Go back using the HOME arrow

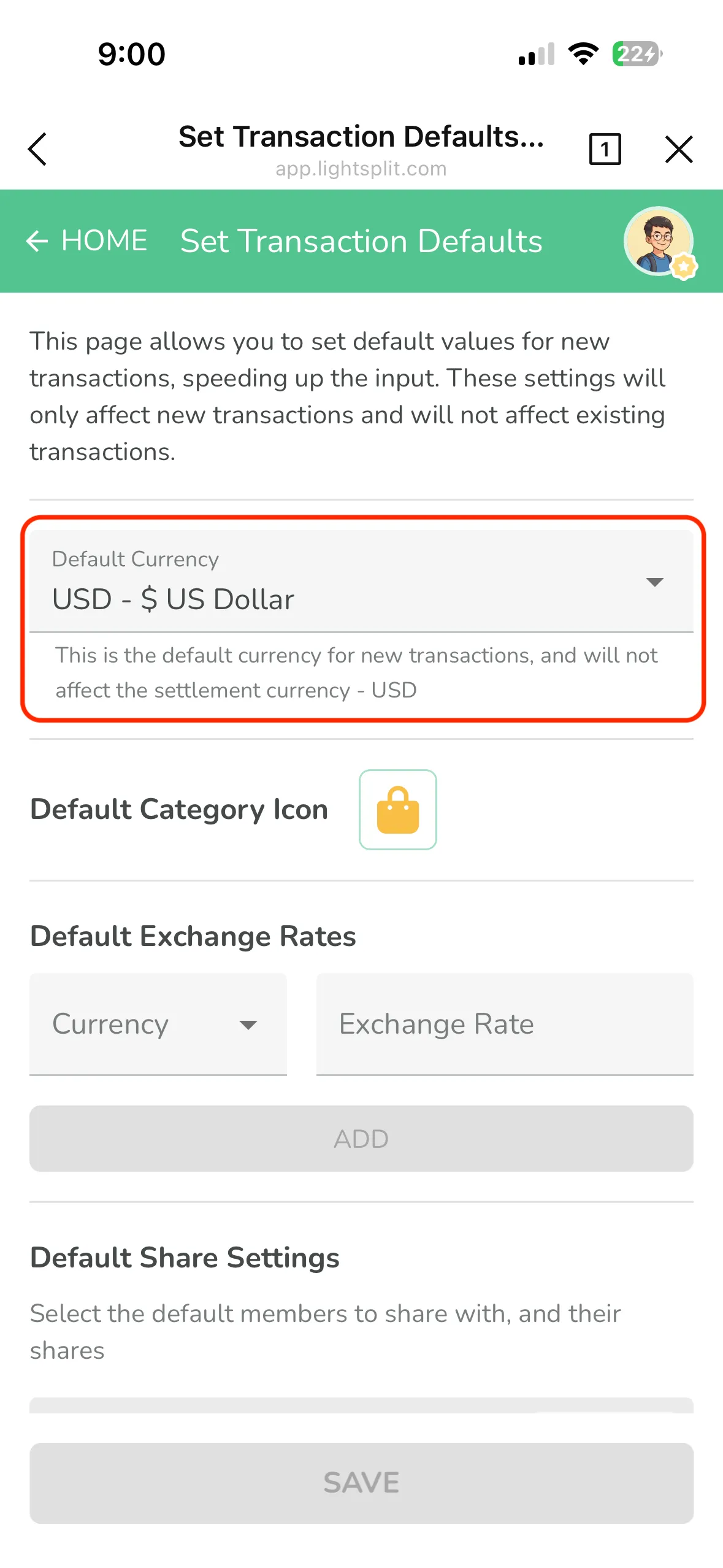pyautogui.click(x=37, y=241)
